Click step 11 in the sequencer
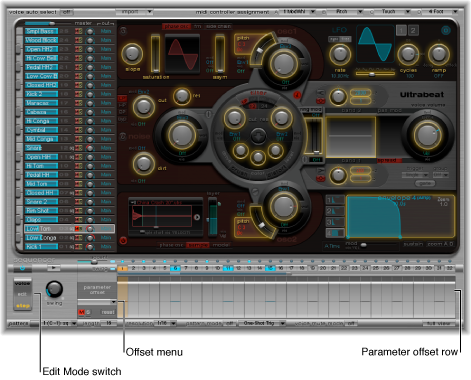The height and width of the screenshot is (380, 471). click(x=228, y=268)
